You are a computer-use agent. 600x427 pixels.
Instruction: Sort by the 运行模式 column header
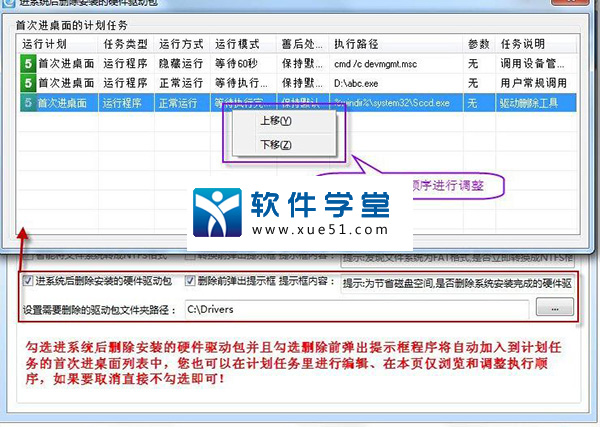pos(237,44)
